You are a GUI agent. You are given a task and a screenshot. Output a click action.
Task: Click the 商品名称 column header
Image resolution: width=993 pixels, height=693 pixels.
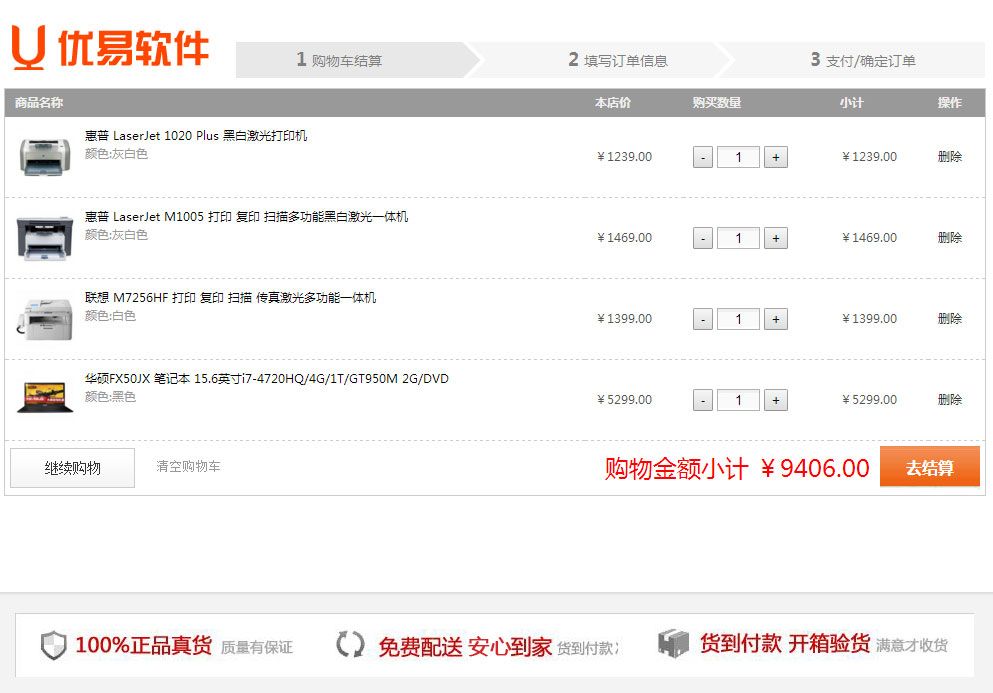coord(39,103)
